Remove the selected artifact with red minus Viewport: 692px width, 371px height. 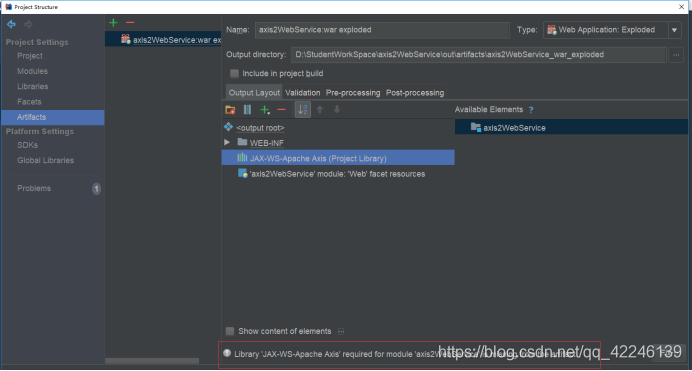pyautogui.click(x=130, y=22)
